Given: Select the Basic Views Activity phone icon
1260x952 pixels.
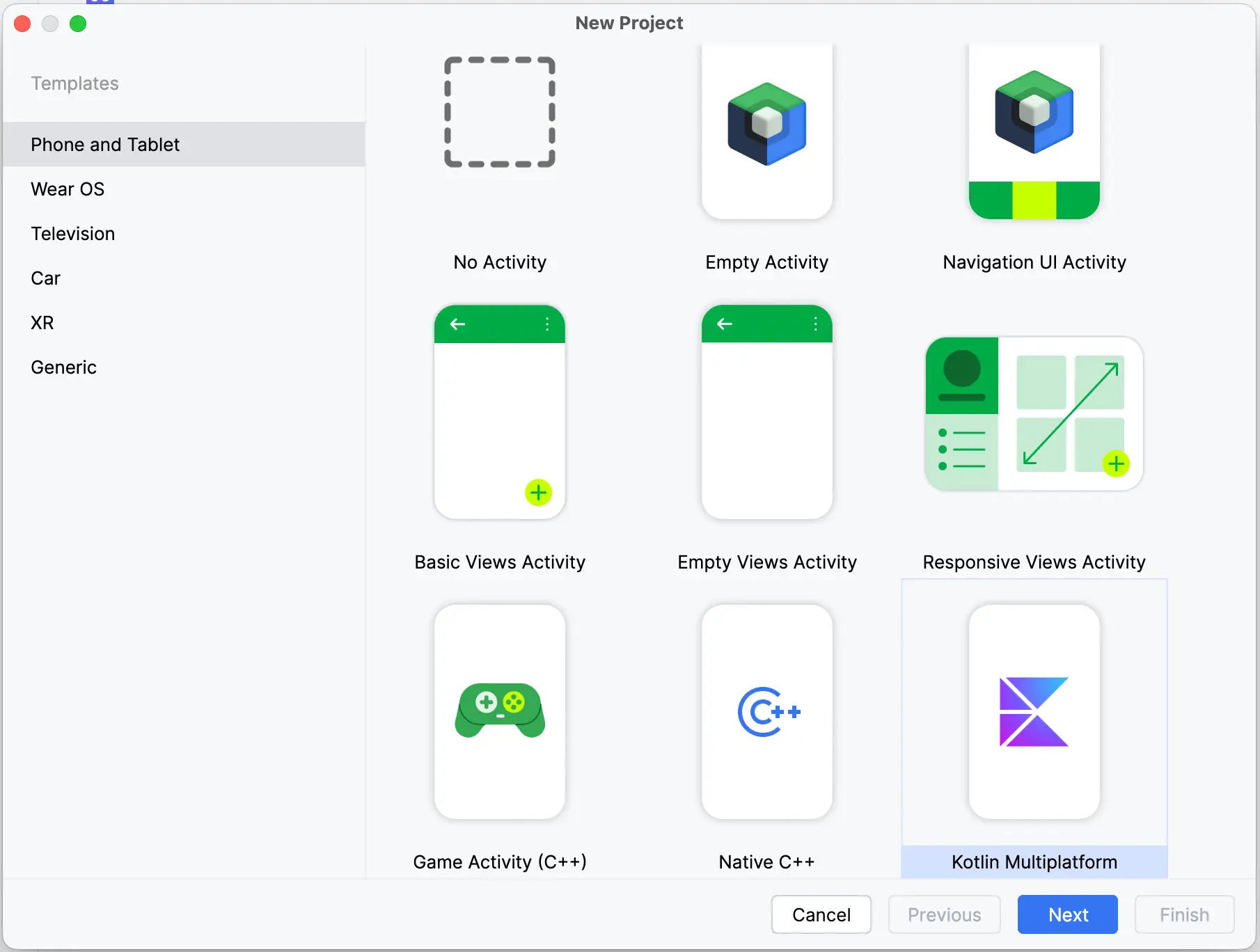Looking at the screenshot, I should pos(499,412).
